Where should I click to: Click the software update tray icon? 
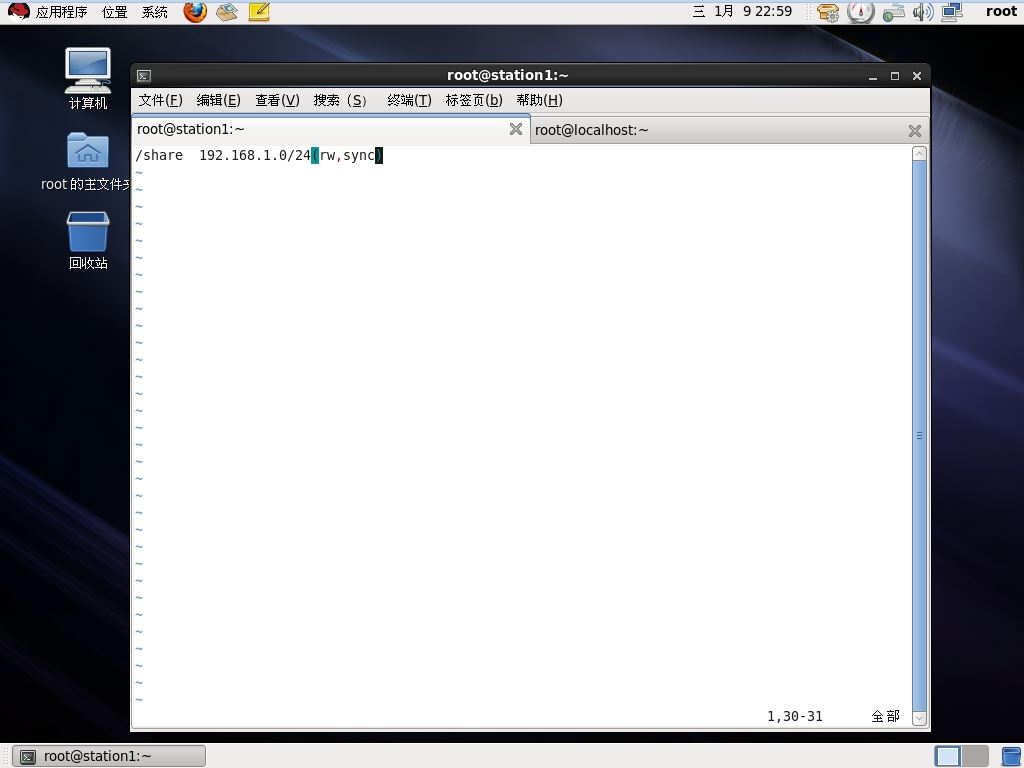[x=828, y=12]
